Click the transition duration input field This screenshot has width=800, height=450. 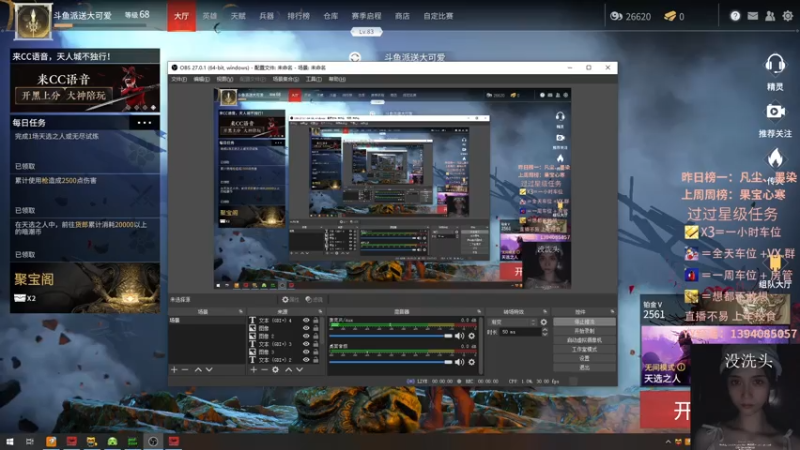point(519,332)
